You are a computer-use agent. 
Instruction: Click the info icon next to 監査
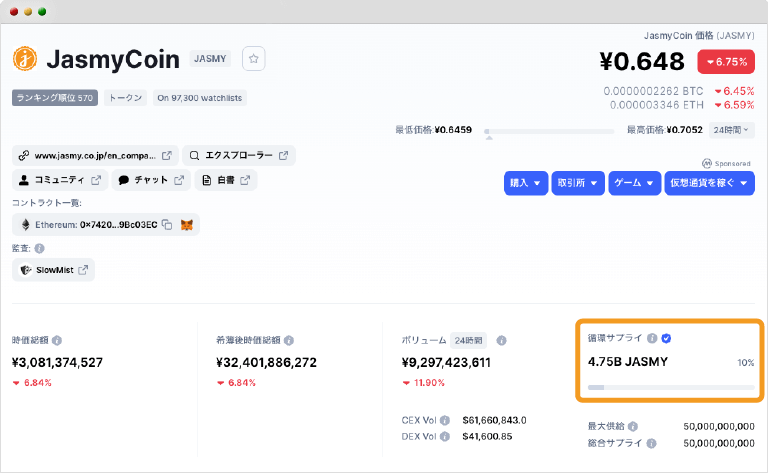(40, 248)
